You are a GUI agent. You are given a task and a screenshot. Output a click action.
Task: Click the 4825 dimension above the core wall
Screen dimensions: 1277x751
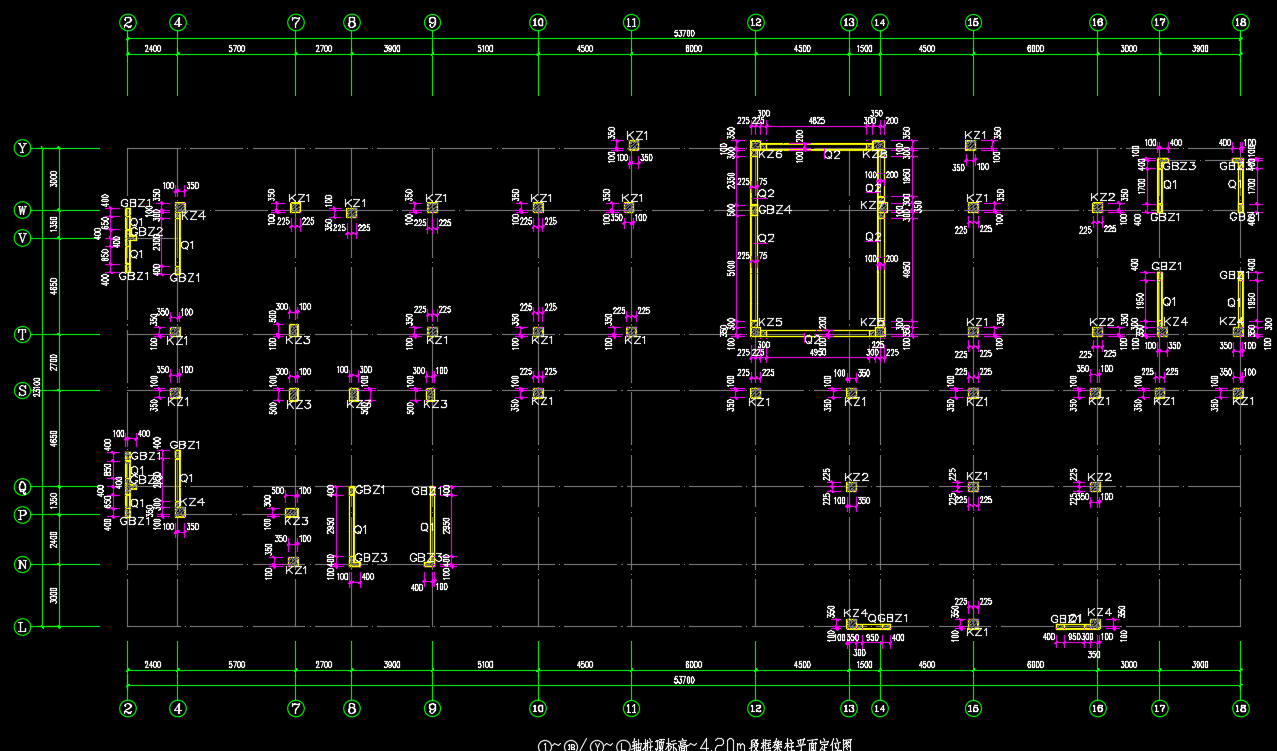[x=817, y=120]
